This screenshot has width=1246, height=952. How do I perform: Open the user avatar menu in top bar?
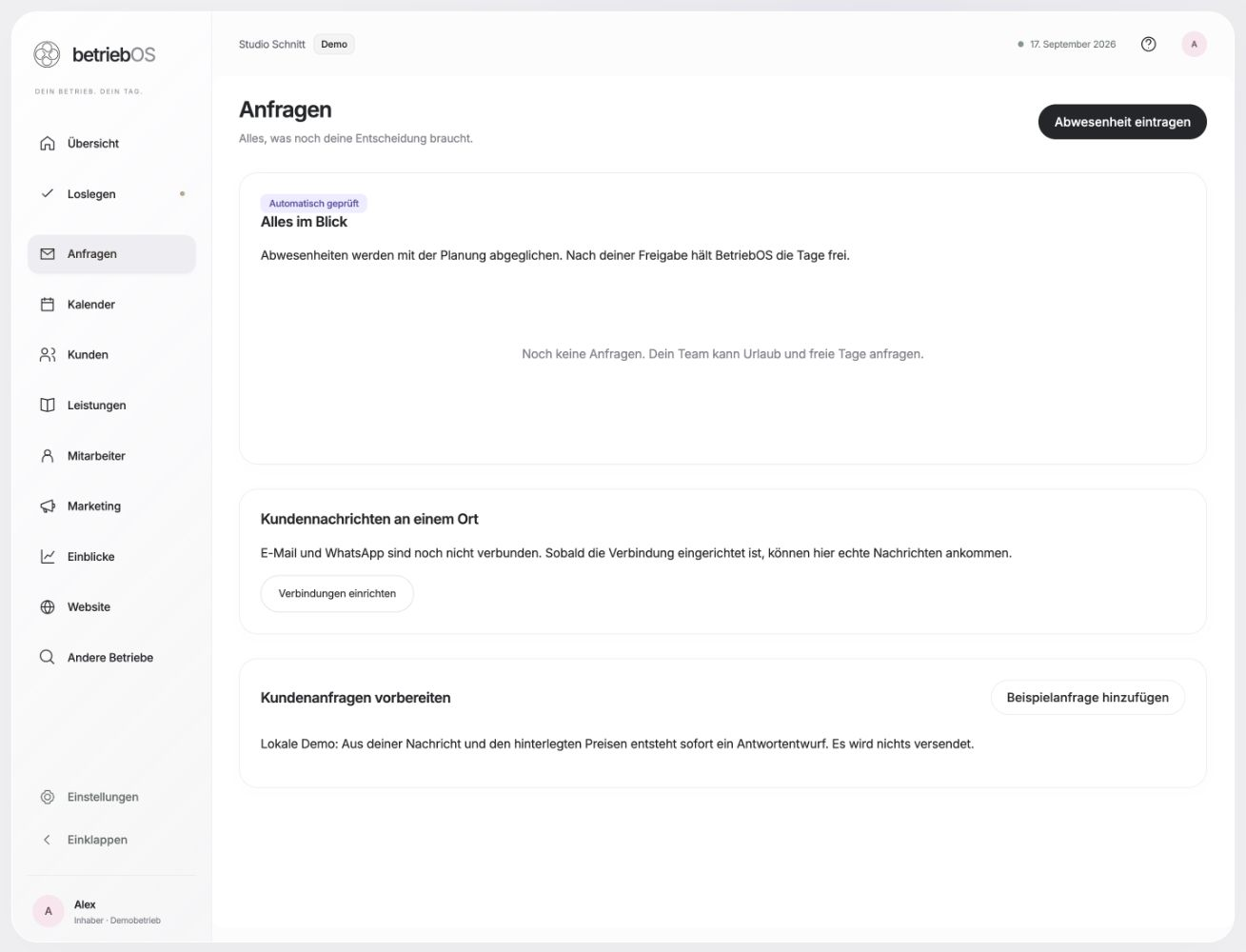click(x=1194, y=45)
